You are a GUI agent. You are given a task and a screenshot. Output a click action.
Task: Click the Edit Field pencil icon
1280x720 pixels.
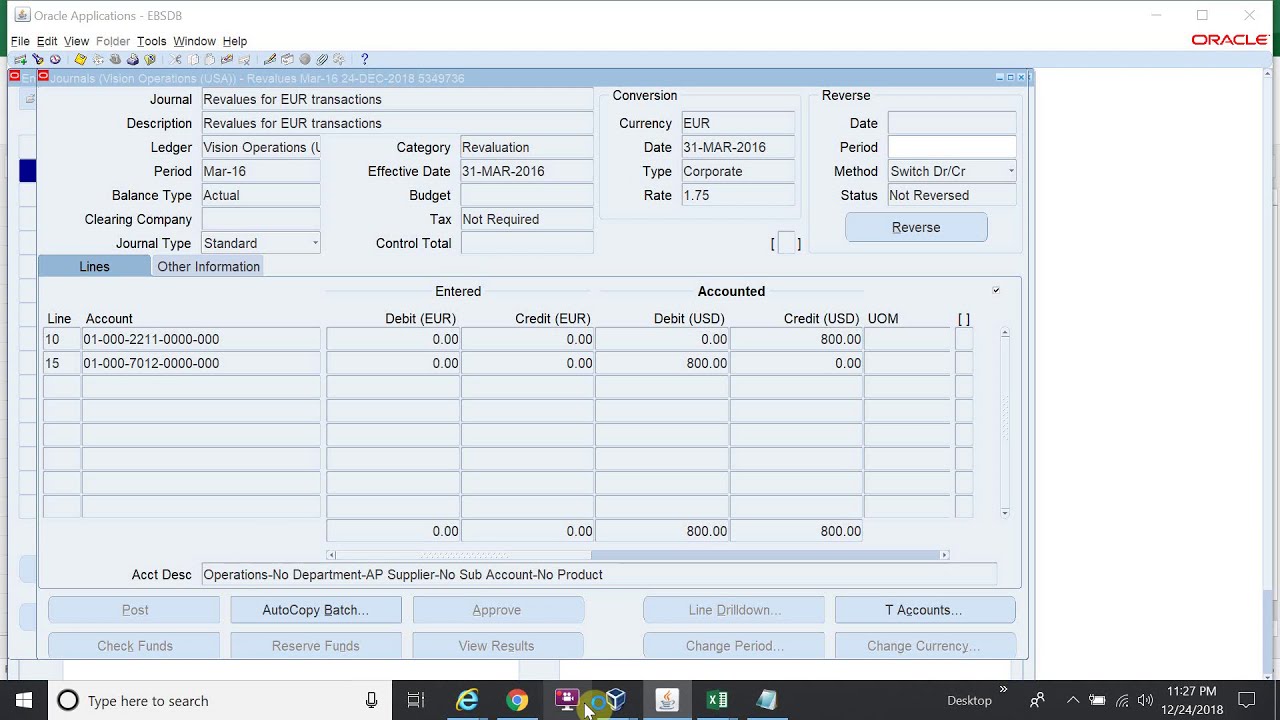click(270, 60)
